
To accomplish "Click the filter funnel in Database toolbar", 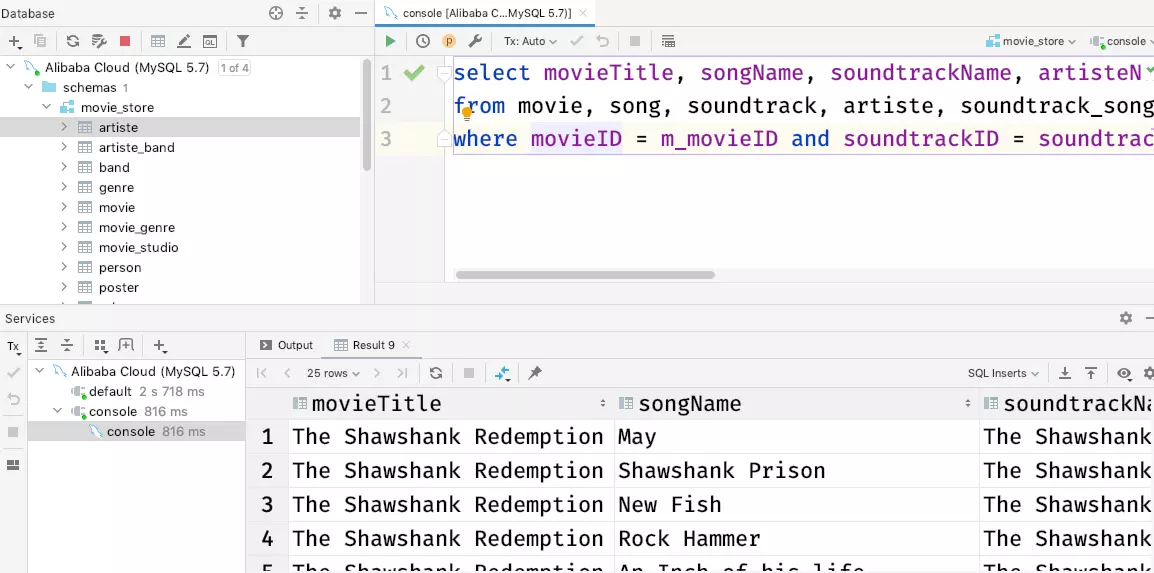I will (x=243, y=41).
